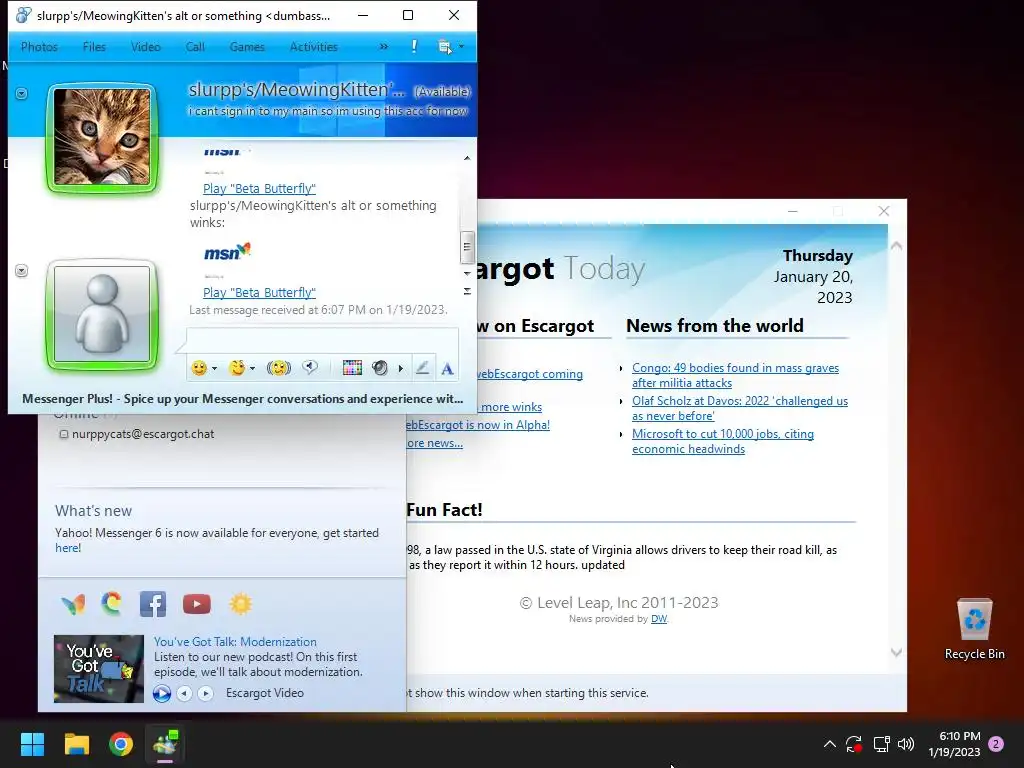Click upper Play "Beta Butterfly" link
Screen dimensions: 1024x768
pos(259,189)
